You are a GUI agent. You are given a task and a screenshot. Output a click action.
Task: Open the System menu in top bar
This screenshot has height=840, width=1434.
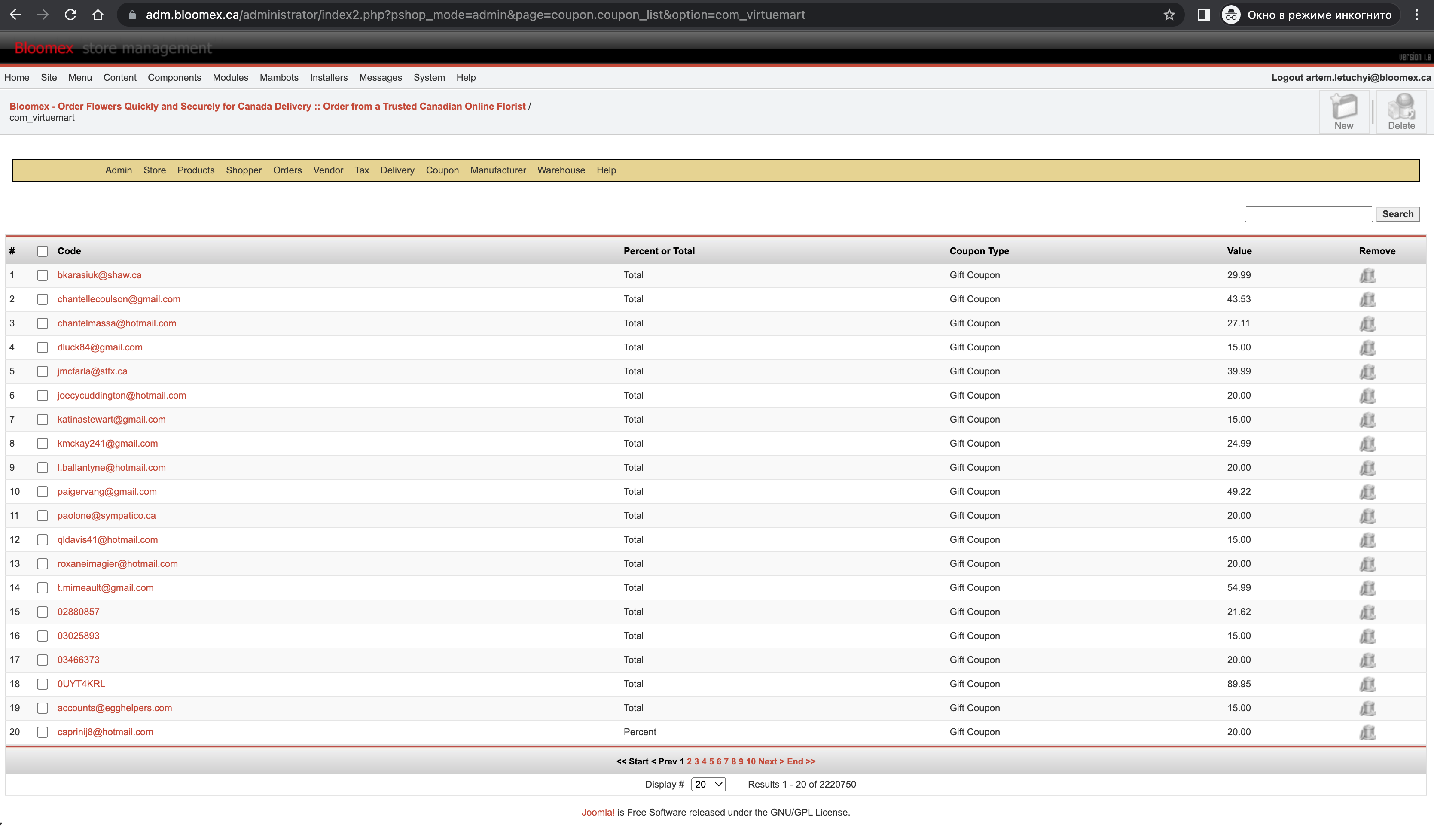pos(429,78)
